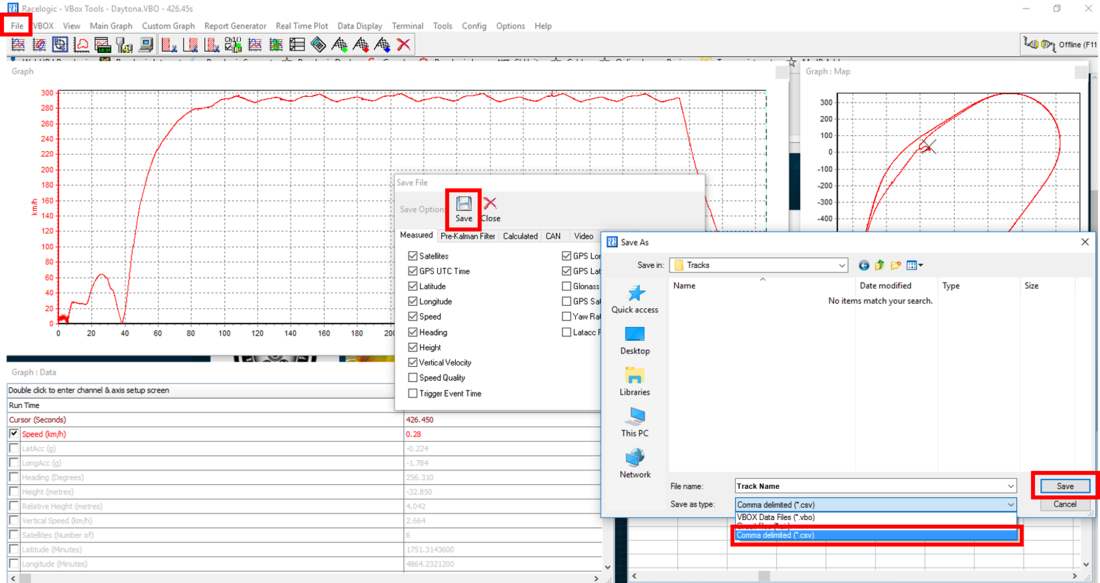The height and width of the screenshot is (583, 1100).
Task: Open the Report Generator menu
Action: [235, 26]
